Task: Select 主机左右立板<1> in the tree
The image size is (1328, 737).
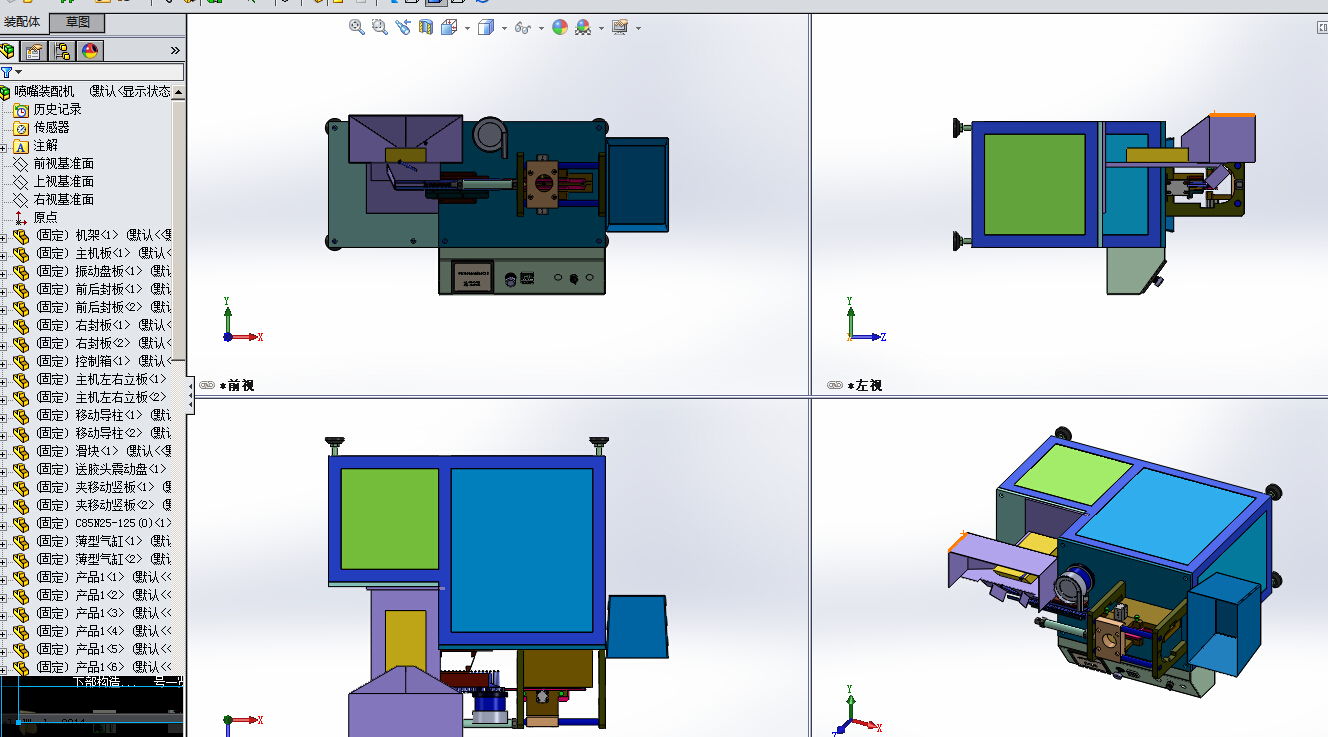Action: [103, 380]
